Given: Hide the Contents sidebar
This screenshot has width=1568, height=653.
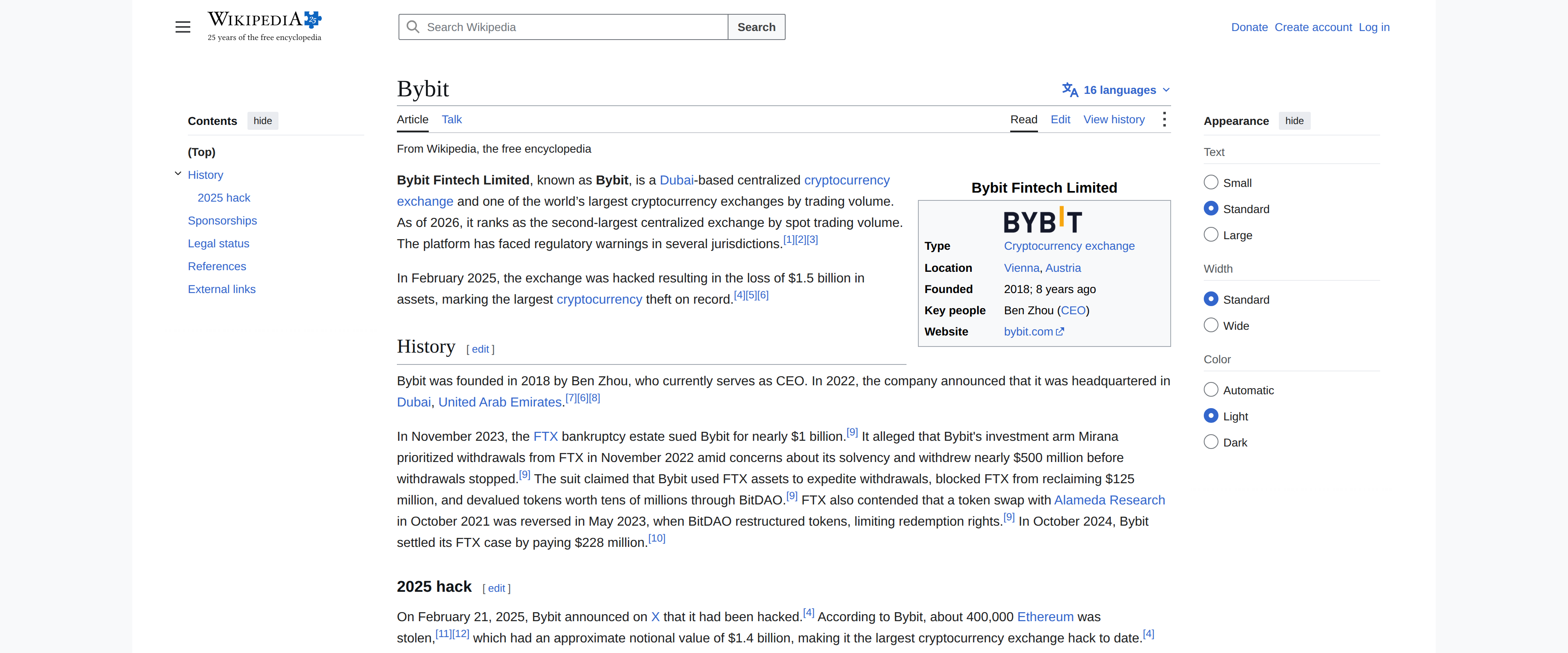Looking at the screenshot, I should pos(262,120).
